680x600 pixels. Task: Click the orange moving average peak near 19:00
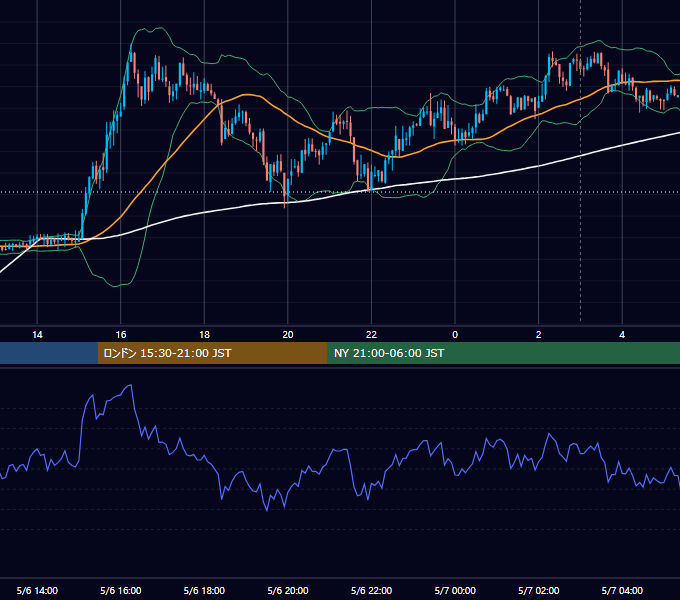tap(247, 95)
